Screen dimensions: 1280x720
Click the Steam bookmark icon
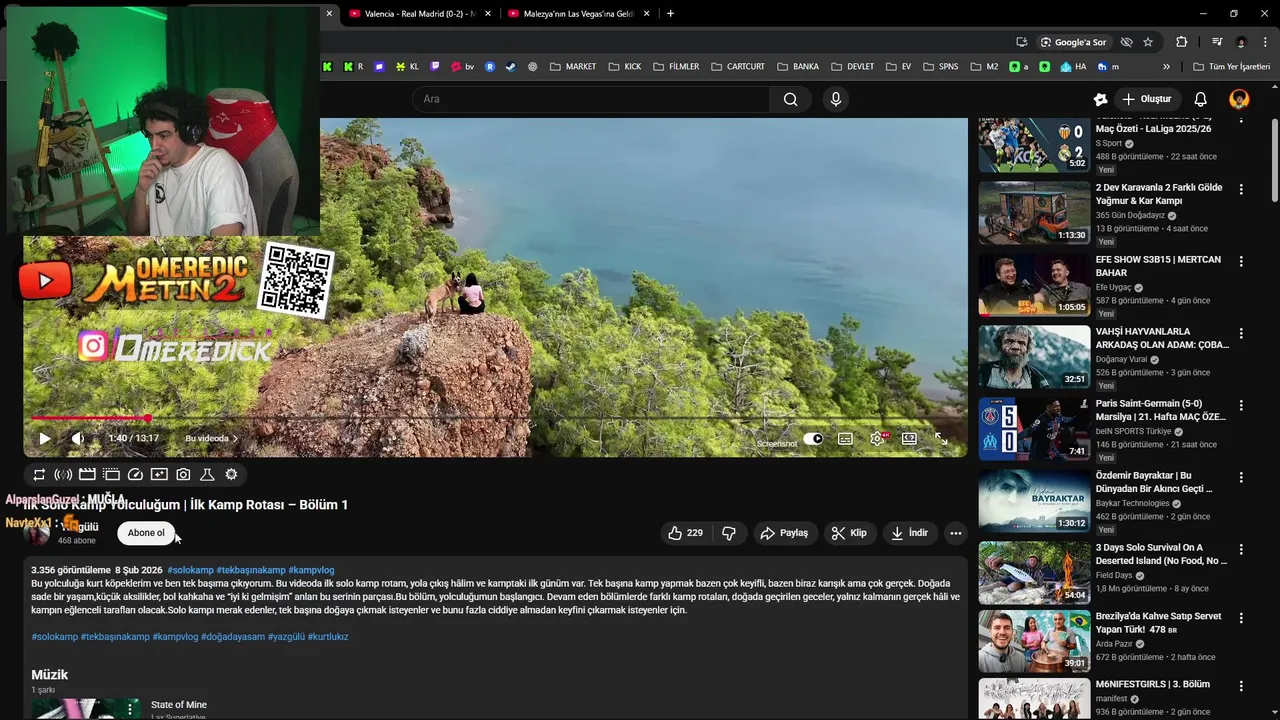(x=510, y=67)
